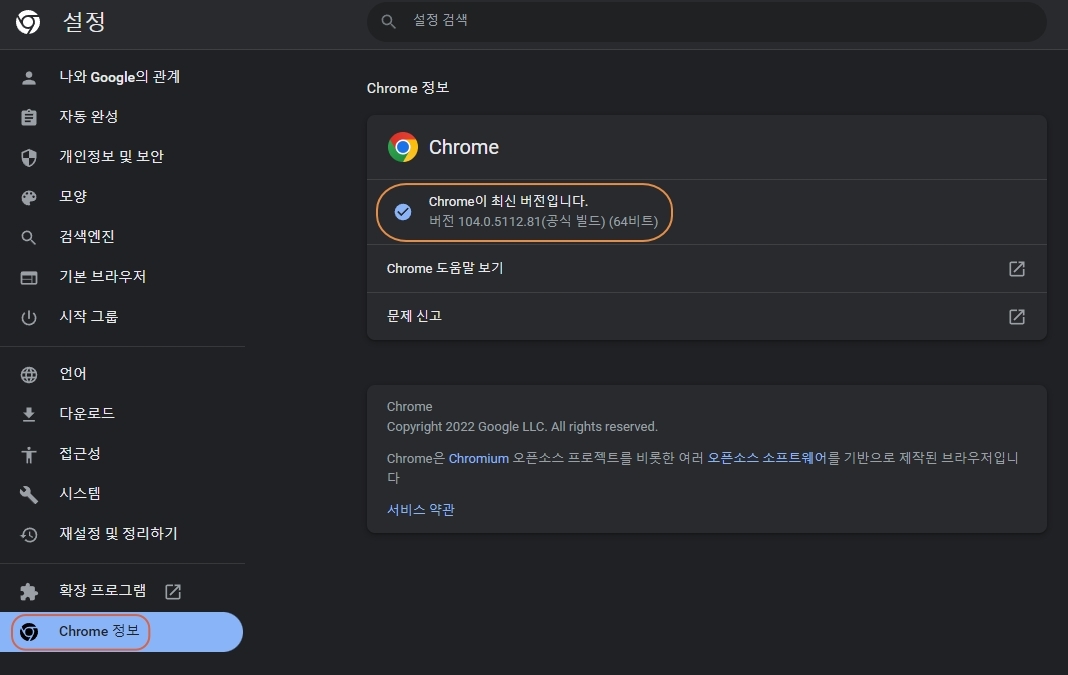Open 나와 Google의 관계 settings section
Image resolution: width=1068 pixels, height=675 pixels.
(x=122, y=78)
